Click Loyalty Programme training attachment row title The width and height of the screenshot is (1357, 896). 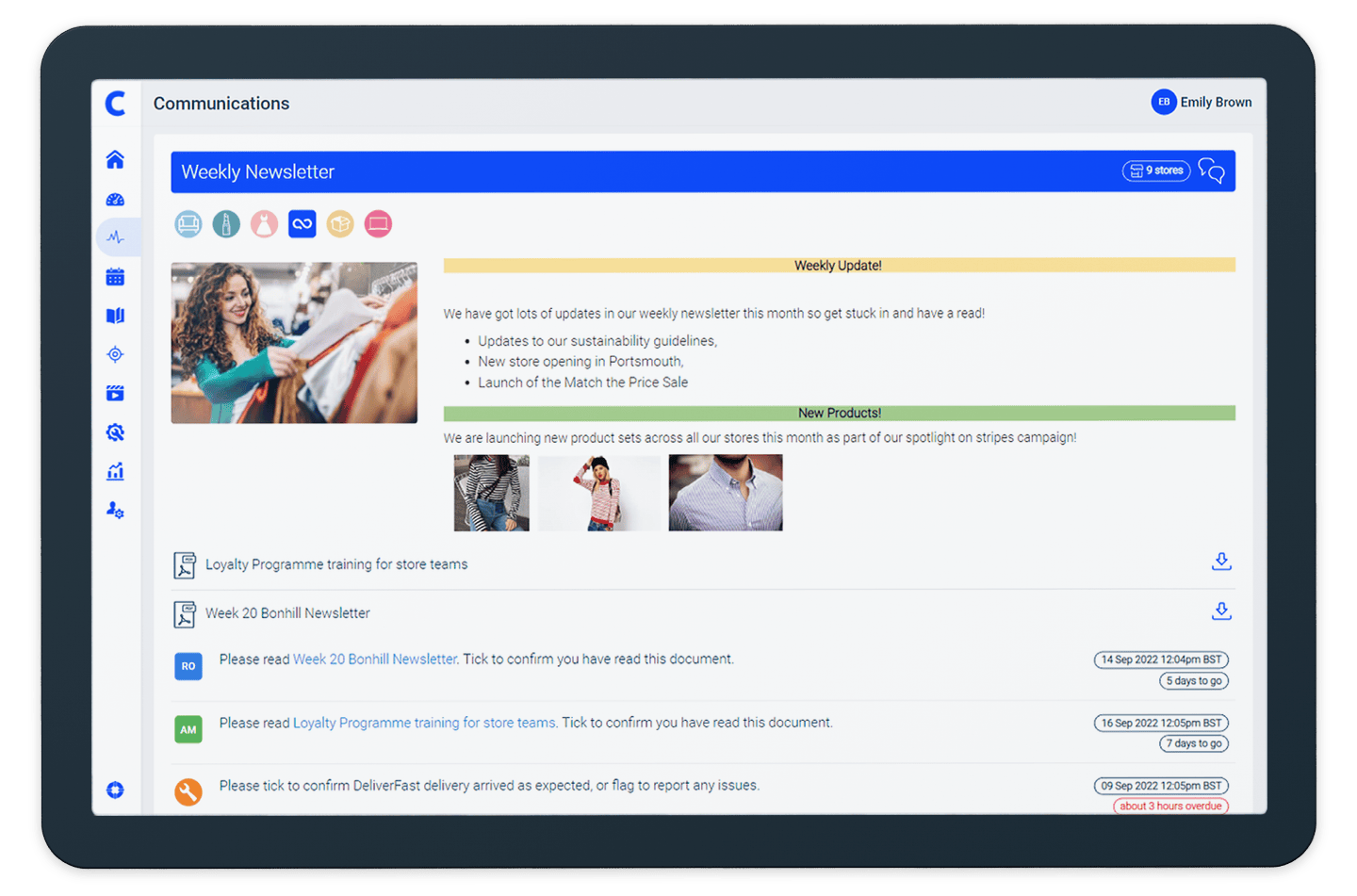click(x=336, y=564)
